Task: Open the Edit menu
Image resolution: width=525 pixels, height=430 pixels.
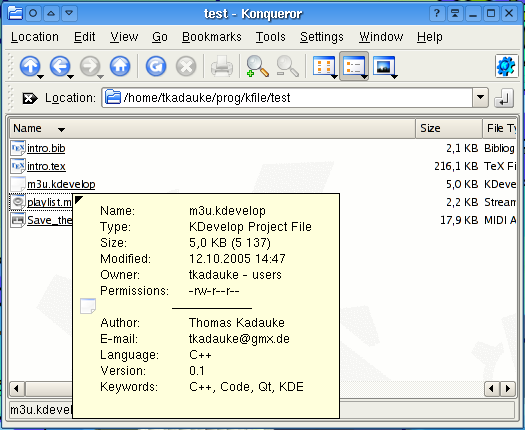Action: coord(84,37)
